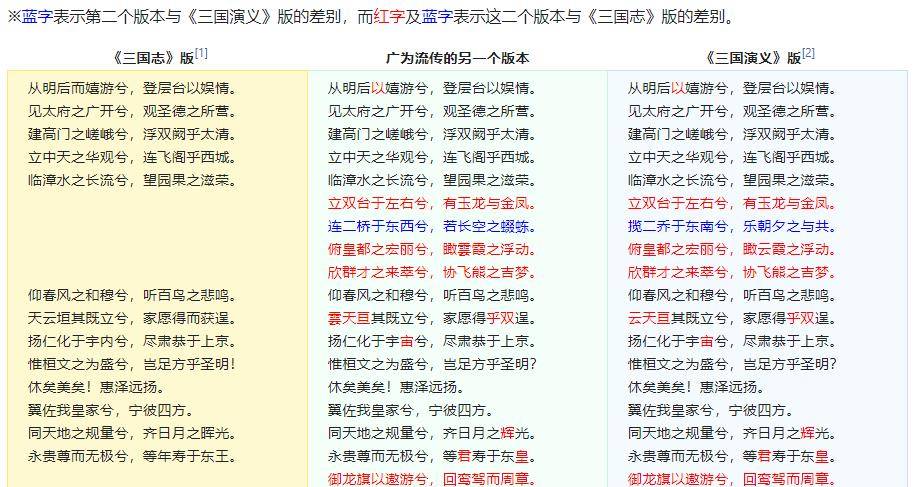Screen dimensions: 914x487
Task: Click 御龙旗以遨游兮 in 三国演义 column
Action: coord(678,479)
